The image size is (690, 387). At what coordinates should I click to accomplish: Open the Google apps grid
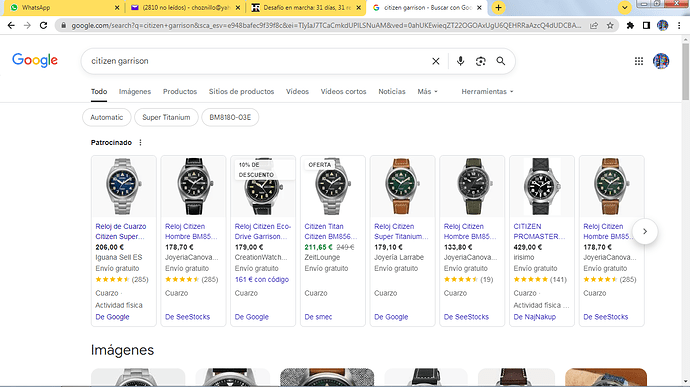(x=639, y=61)
